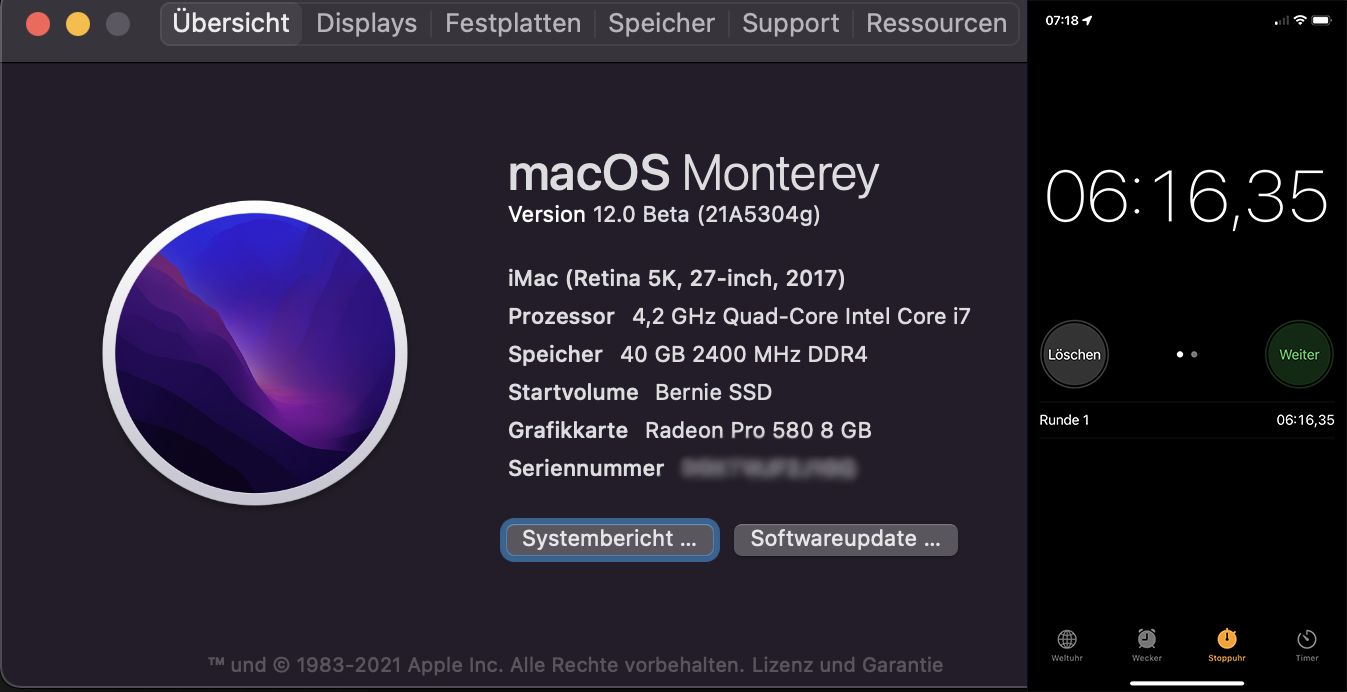The height and width of the screenshot is (692, 1347).
Task: Tap the battery status icon
Action: pyautogui.click(x=1322, y=21)
